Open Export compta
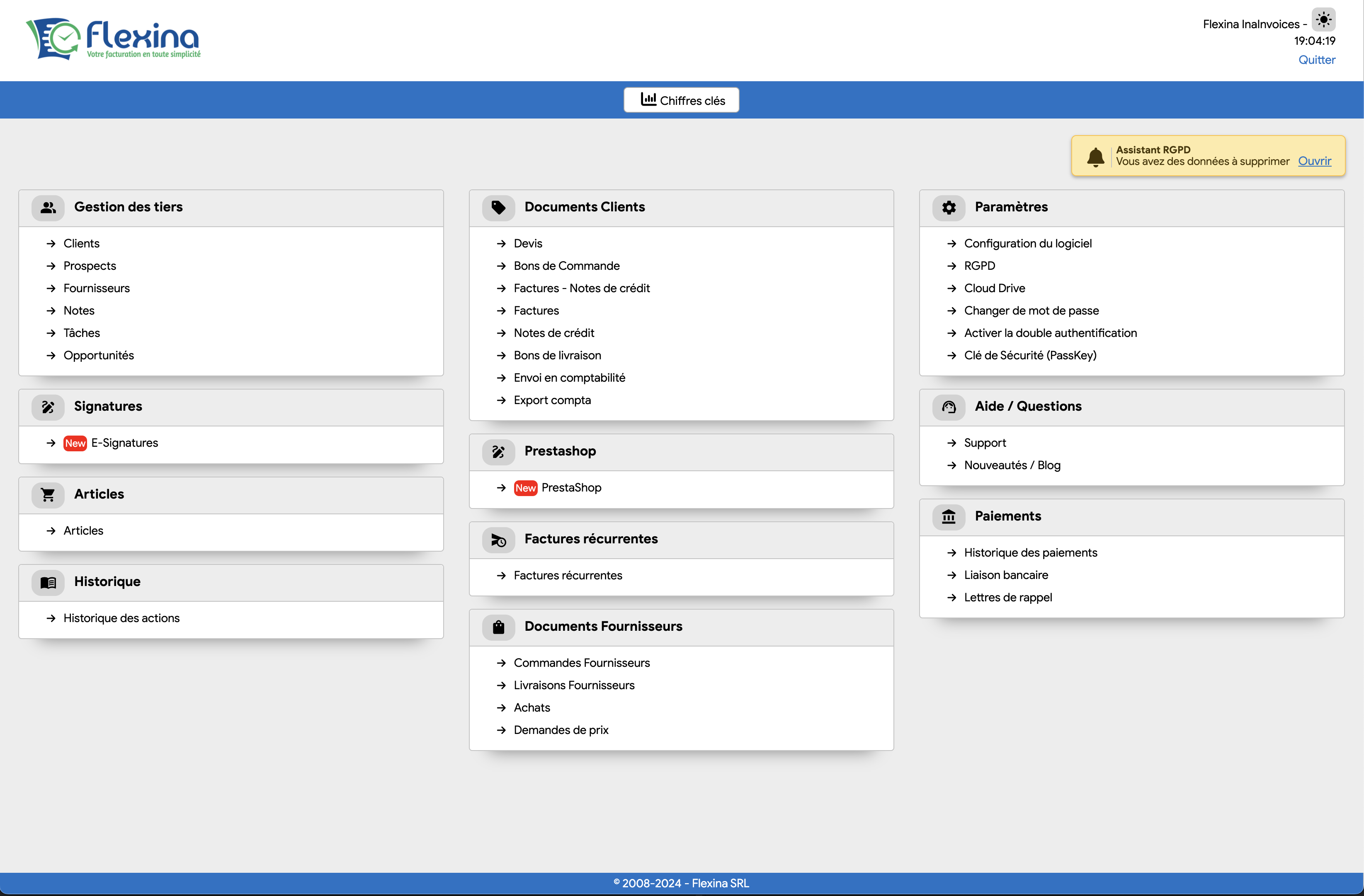1364x896 pixels. (x=553, y=400)
